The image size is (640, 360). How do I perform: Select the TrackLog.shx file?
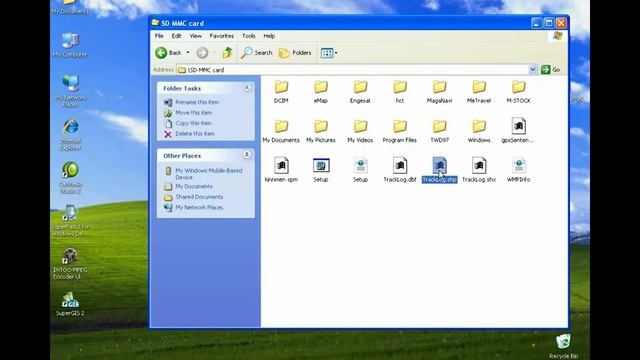coord(479,170)
